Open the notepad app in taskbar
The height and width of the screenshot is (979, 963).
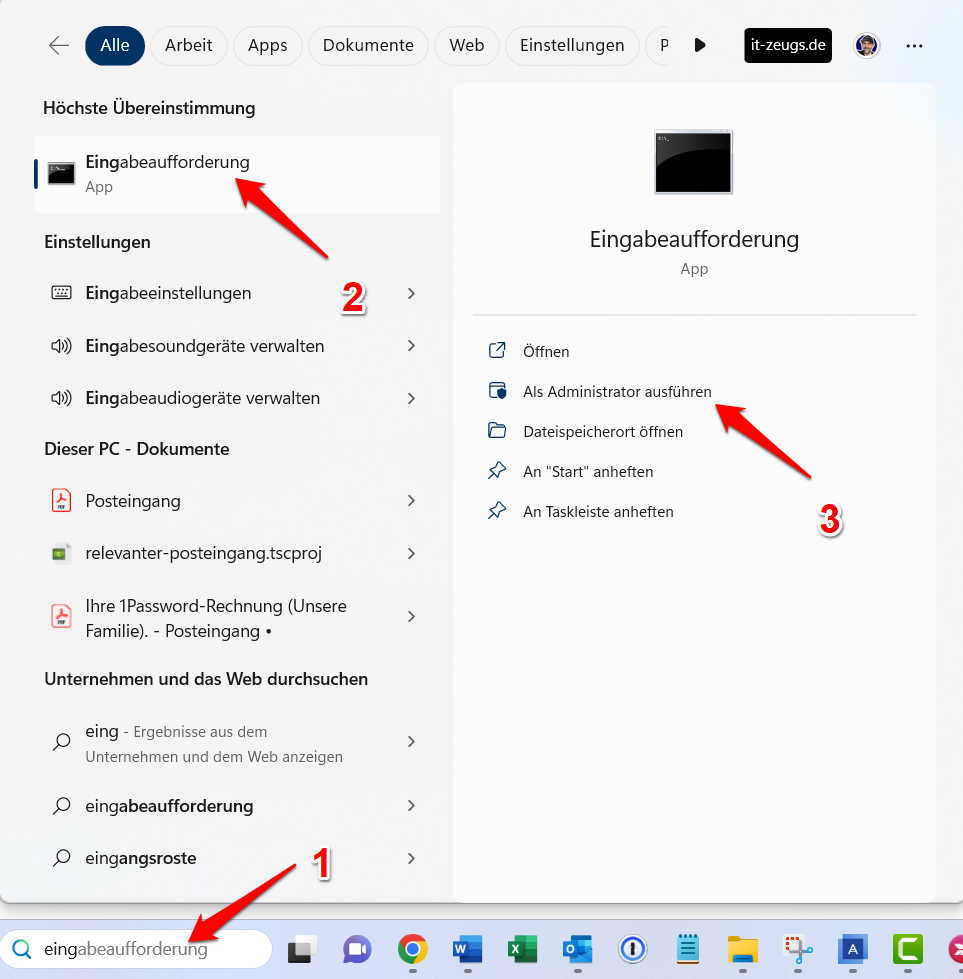[x=688, y=949]
